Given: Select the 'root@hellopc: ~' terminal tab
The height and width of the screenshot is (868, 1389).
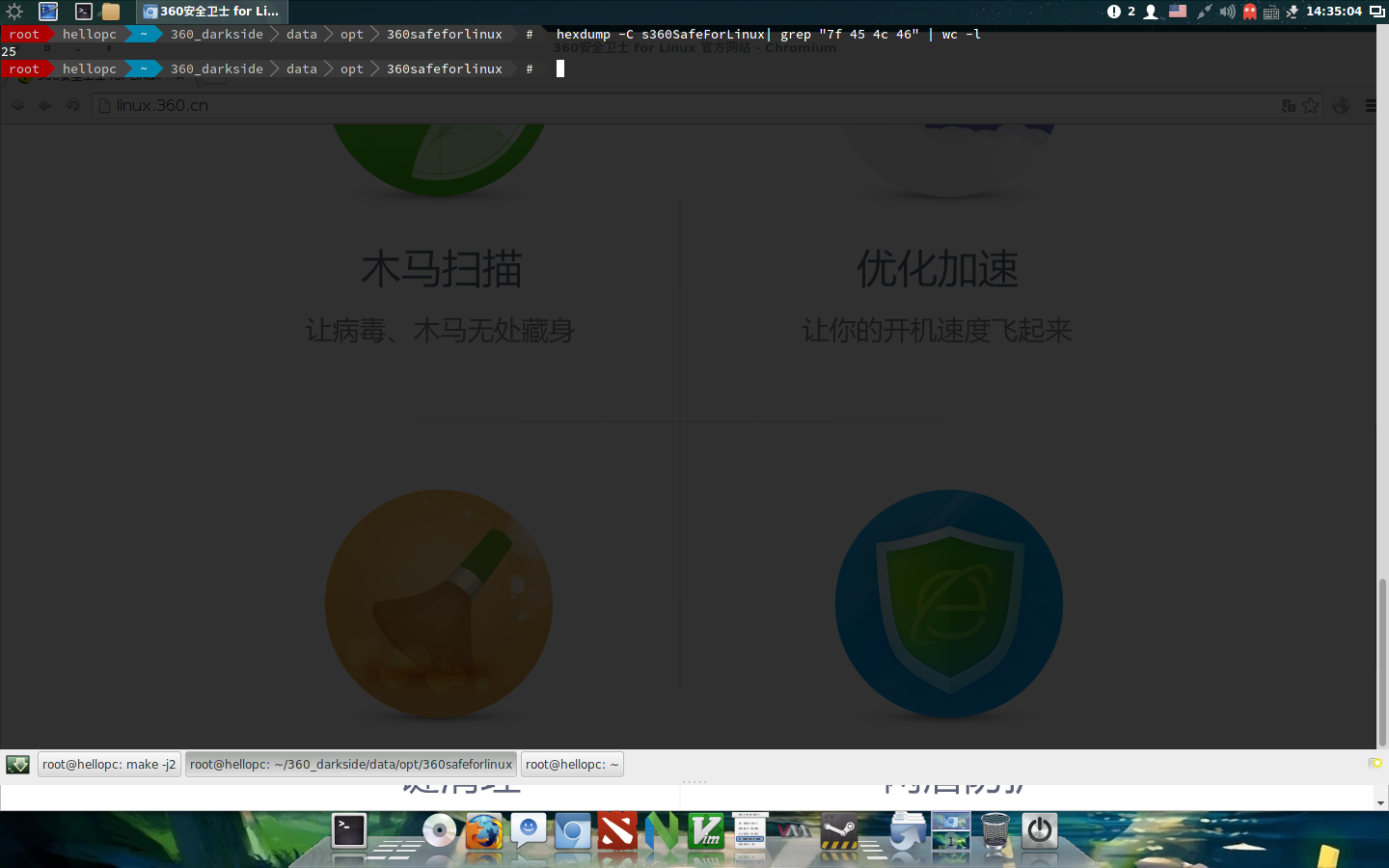Looking at the screenshot, I should (572, 764).
